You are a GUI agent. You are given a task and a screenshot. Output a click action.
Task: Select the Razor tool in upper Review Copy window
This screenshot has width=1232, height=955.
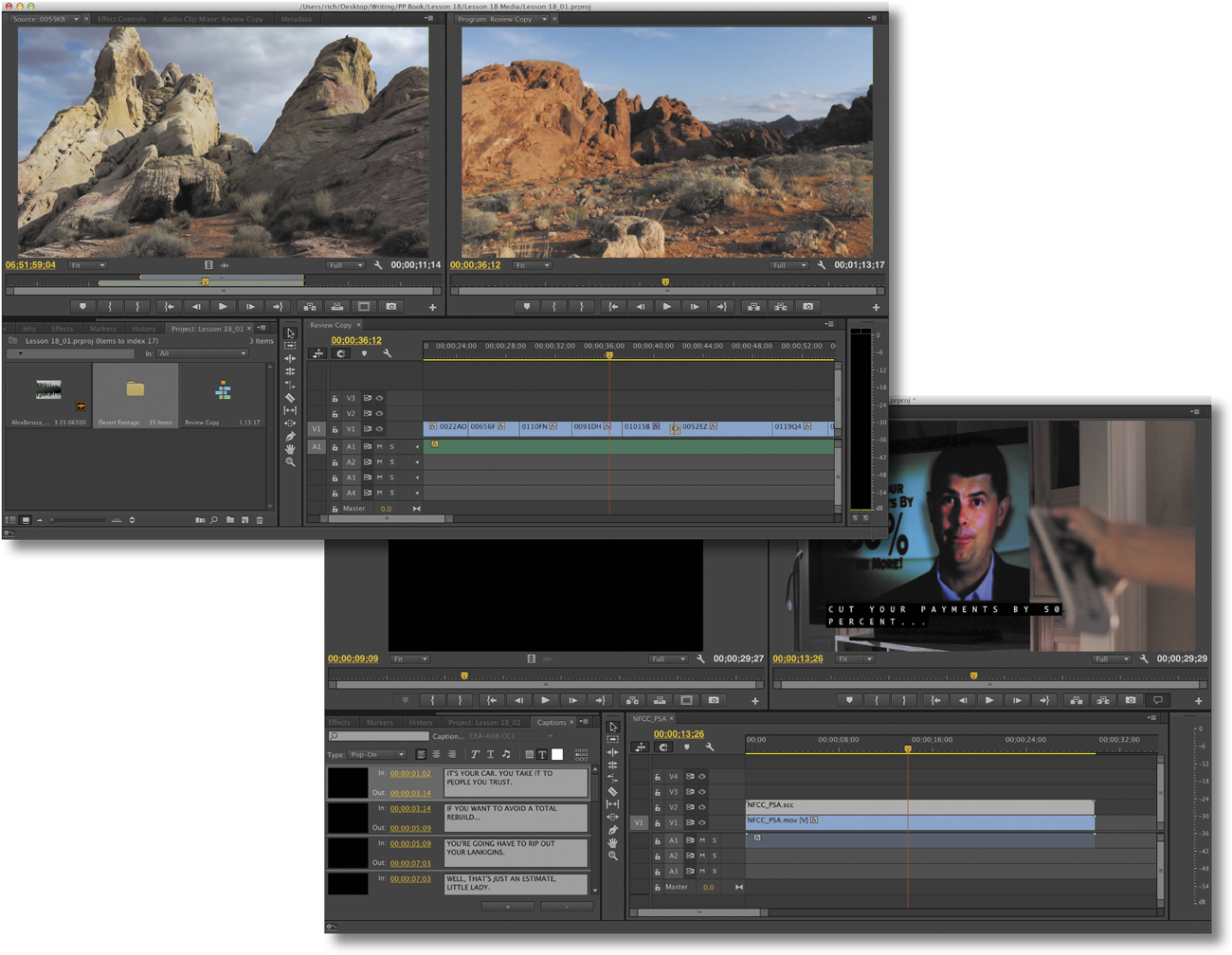click(x=290, y=398)
